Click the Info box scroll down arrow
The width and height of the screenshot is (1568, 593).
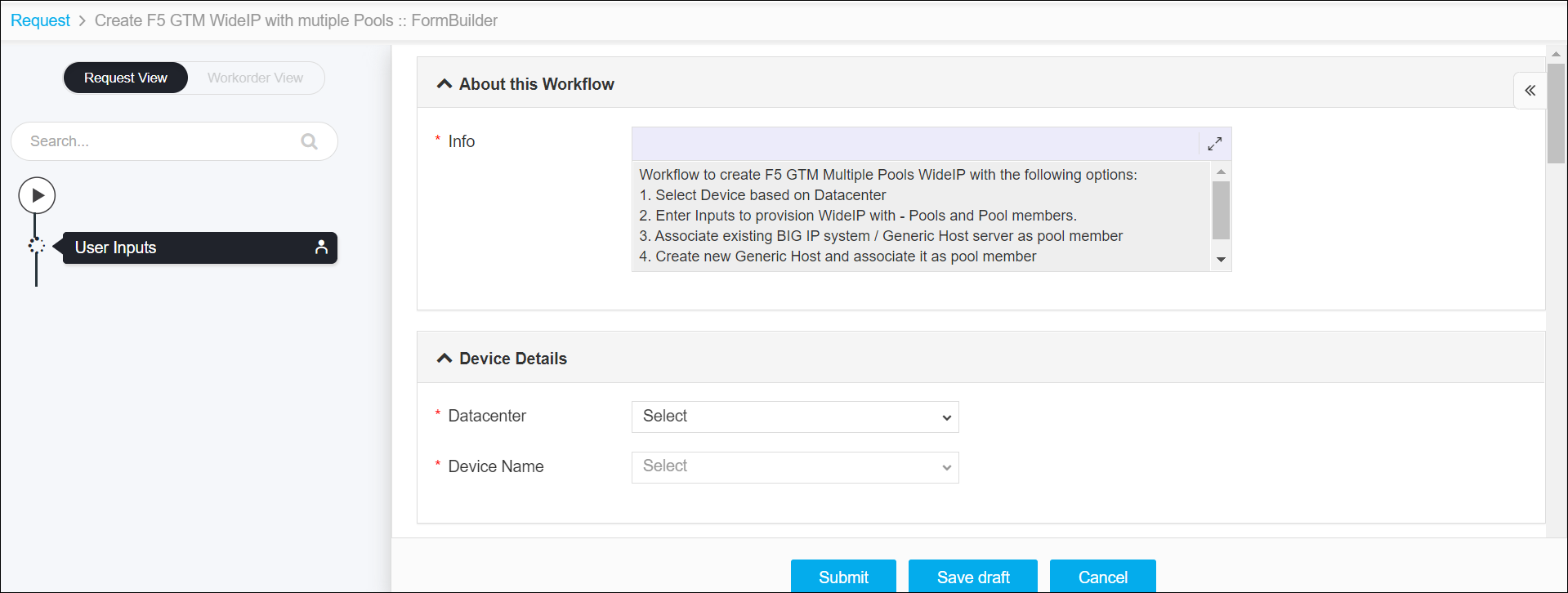(x=1221, y=260)
